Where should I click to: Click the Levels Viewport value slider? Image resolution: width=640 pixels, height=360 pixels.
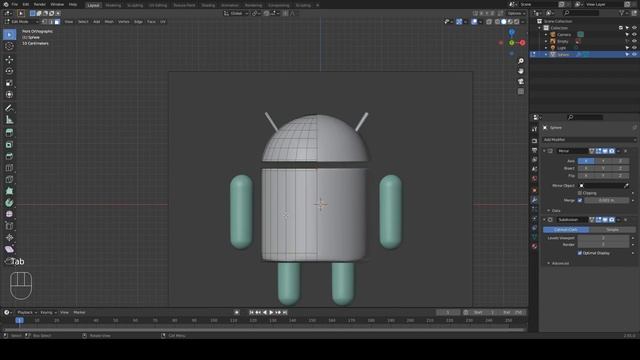(x=603, y=238)
